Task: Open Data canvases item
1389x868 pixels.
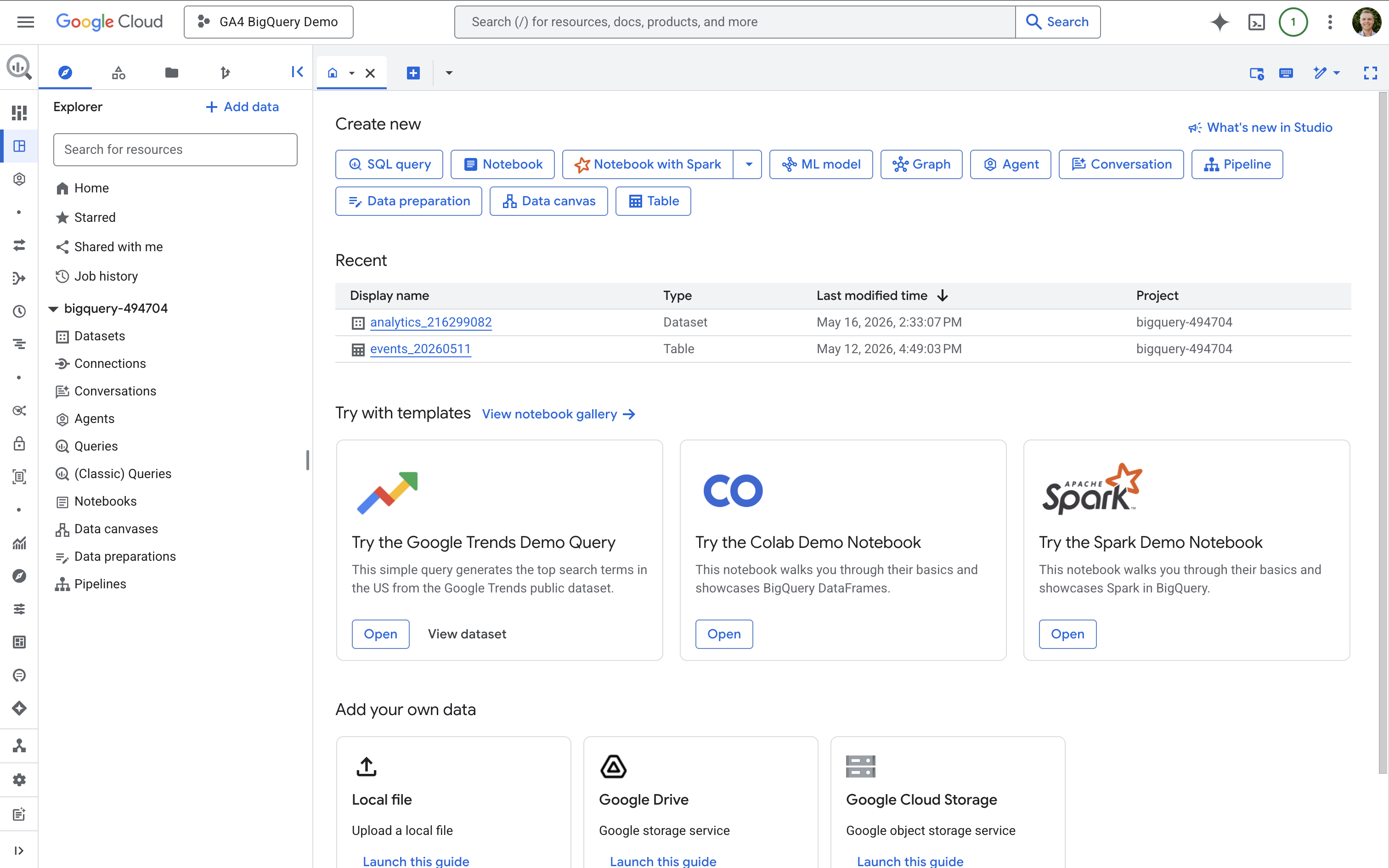Action: coord(116,529)
